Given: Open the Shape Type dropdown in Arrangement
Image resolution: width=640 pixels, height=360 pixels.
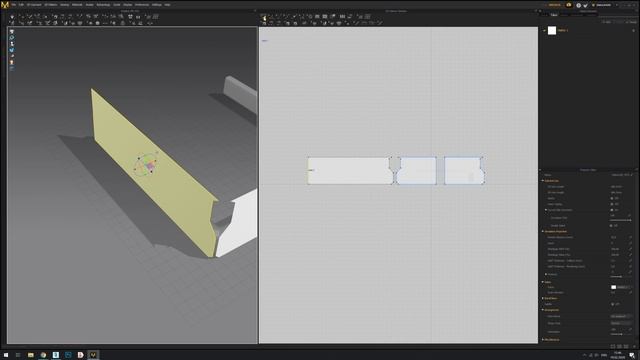Looking at the screenshot, I should (x=621, y=323).
